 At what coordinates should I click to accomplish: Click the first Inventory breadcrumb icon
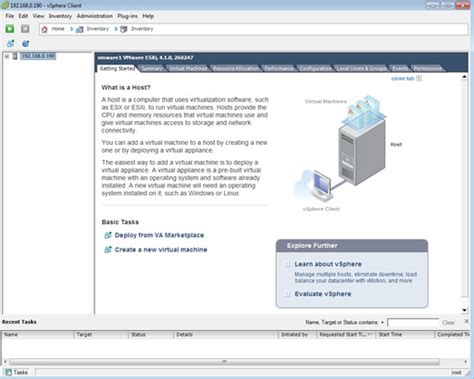tap(80, 29)
